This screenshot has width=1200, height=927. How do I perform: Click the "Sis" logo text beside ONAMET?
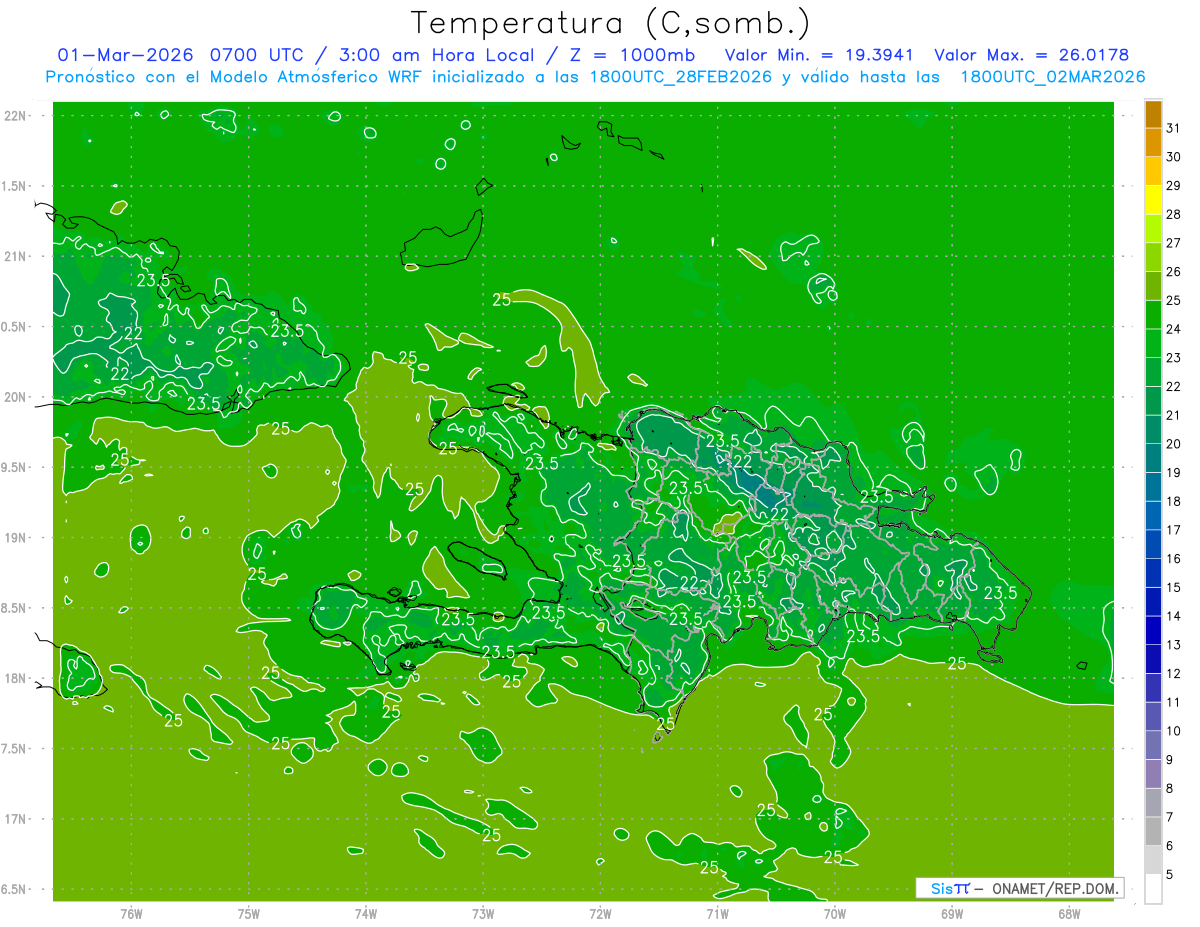coord(942,888)
